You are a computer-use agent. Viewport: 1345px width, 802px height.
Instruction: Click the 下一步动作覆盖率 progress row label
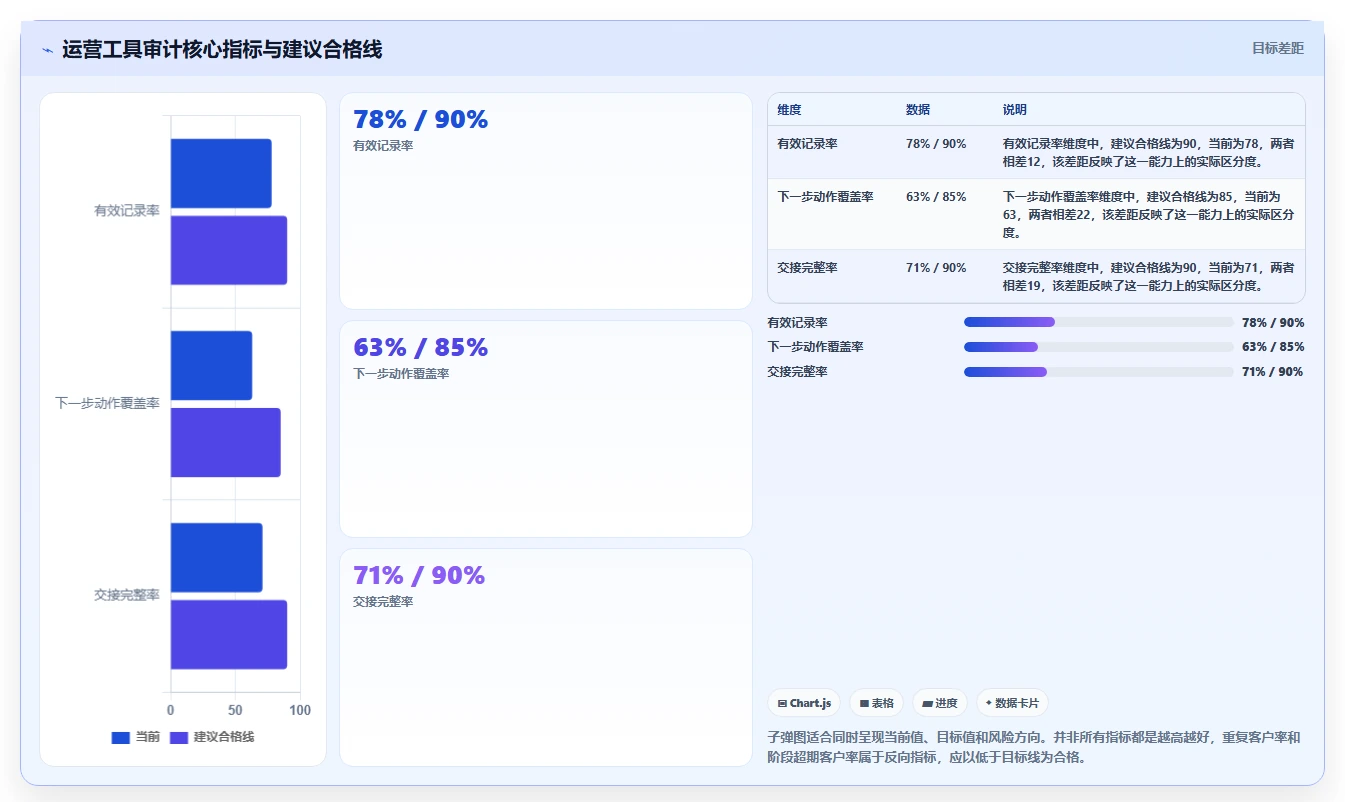point(816,347)
